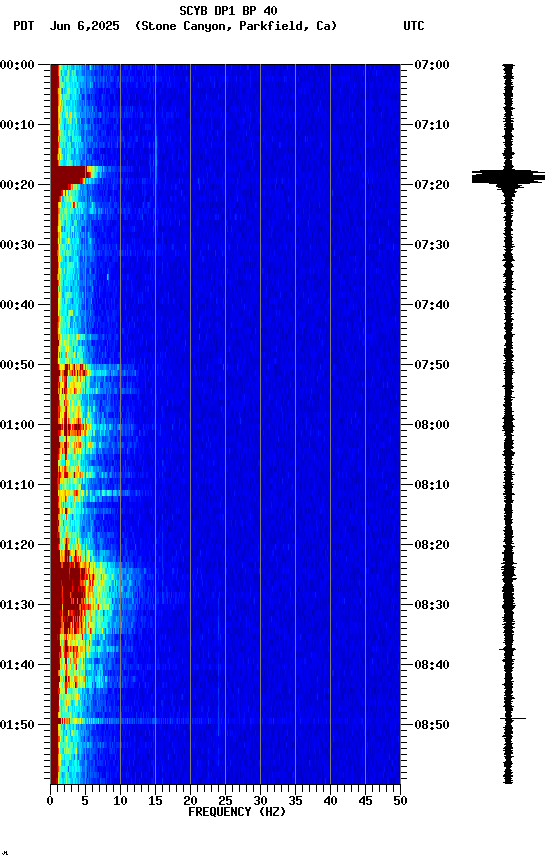Click the 01:10 PDT time label
The height and width of the screenshot is (864, 552).
click(x=17, y=485)
